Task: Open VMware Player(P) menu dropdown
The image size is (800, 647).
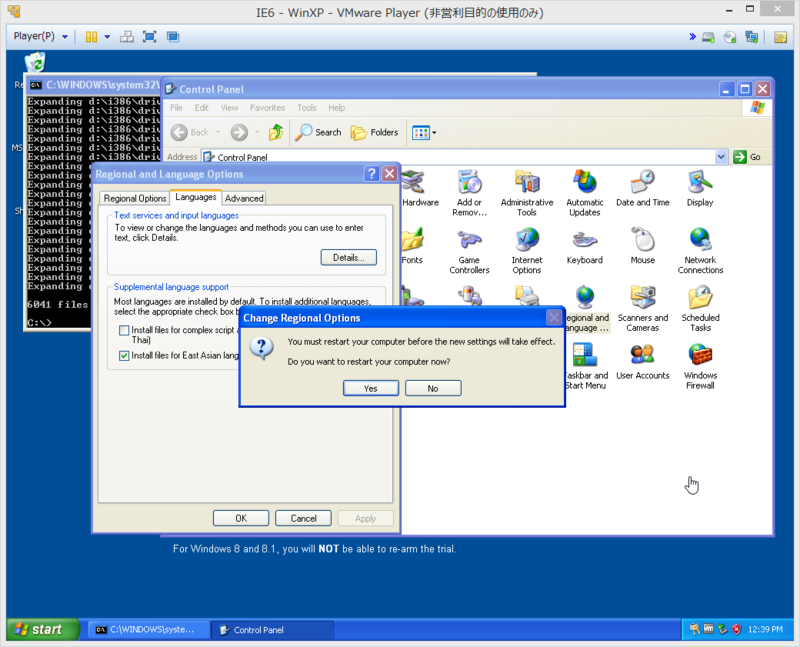Action: pos(41,36)
